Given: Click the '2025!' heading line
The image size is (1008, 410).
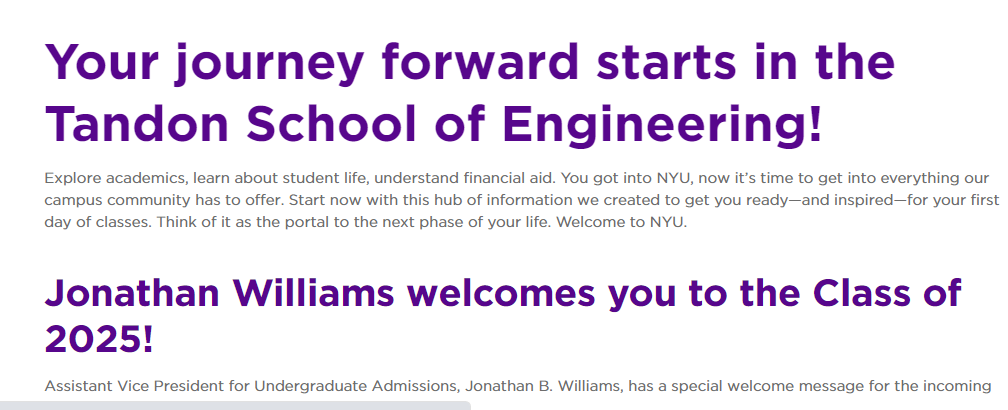Looking at the screenshot, I should click(x=99, y=339).
